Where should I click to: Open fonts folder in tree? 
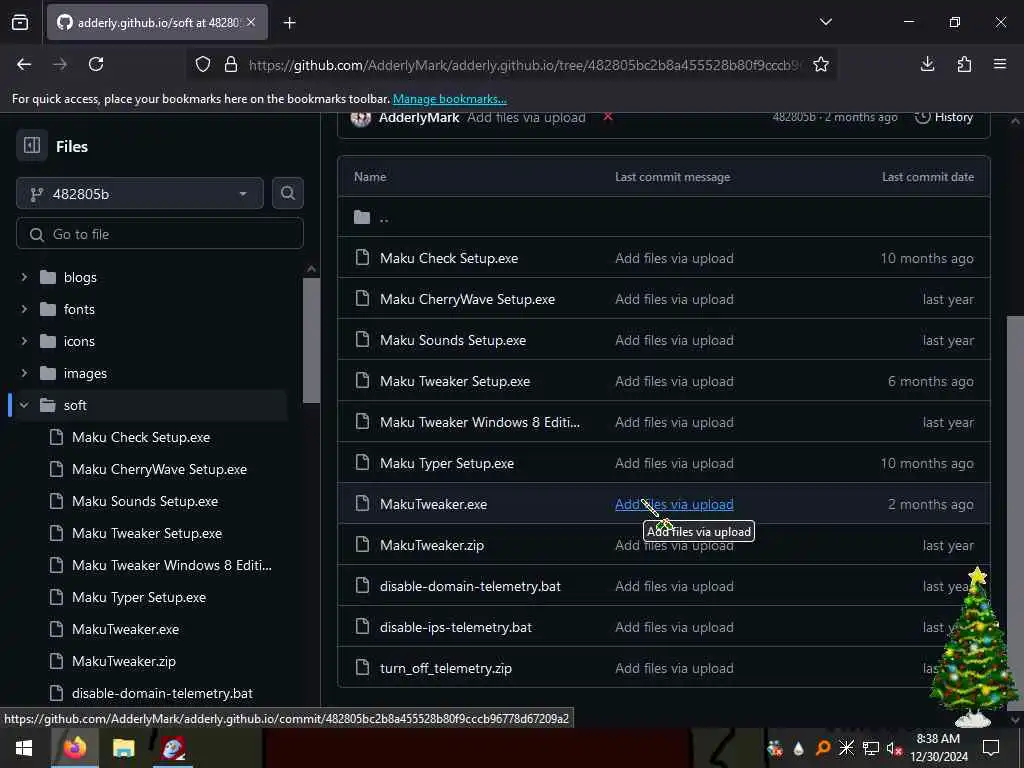pos(79,309)
